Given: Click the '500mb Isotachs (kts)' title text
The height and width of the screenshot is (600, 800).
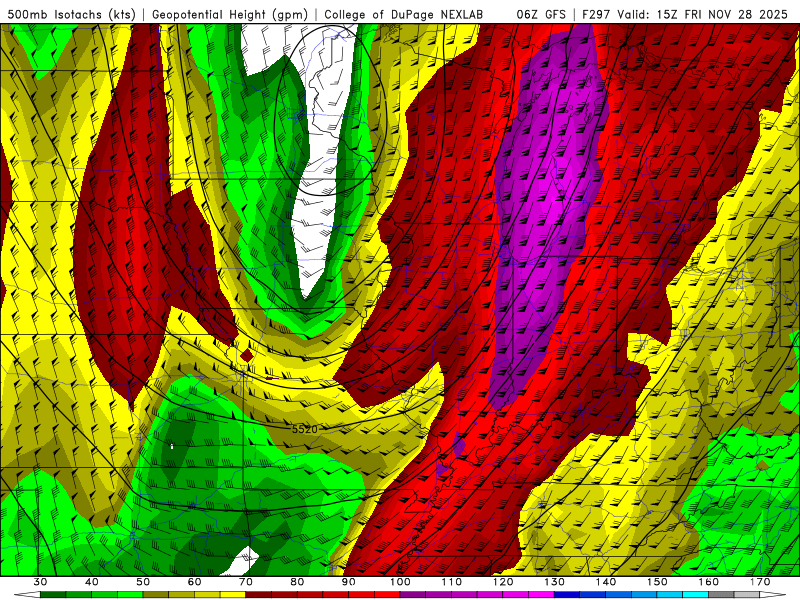Looking at the screenshot, I should click(x=71, y=15).
